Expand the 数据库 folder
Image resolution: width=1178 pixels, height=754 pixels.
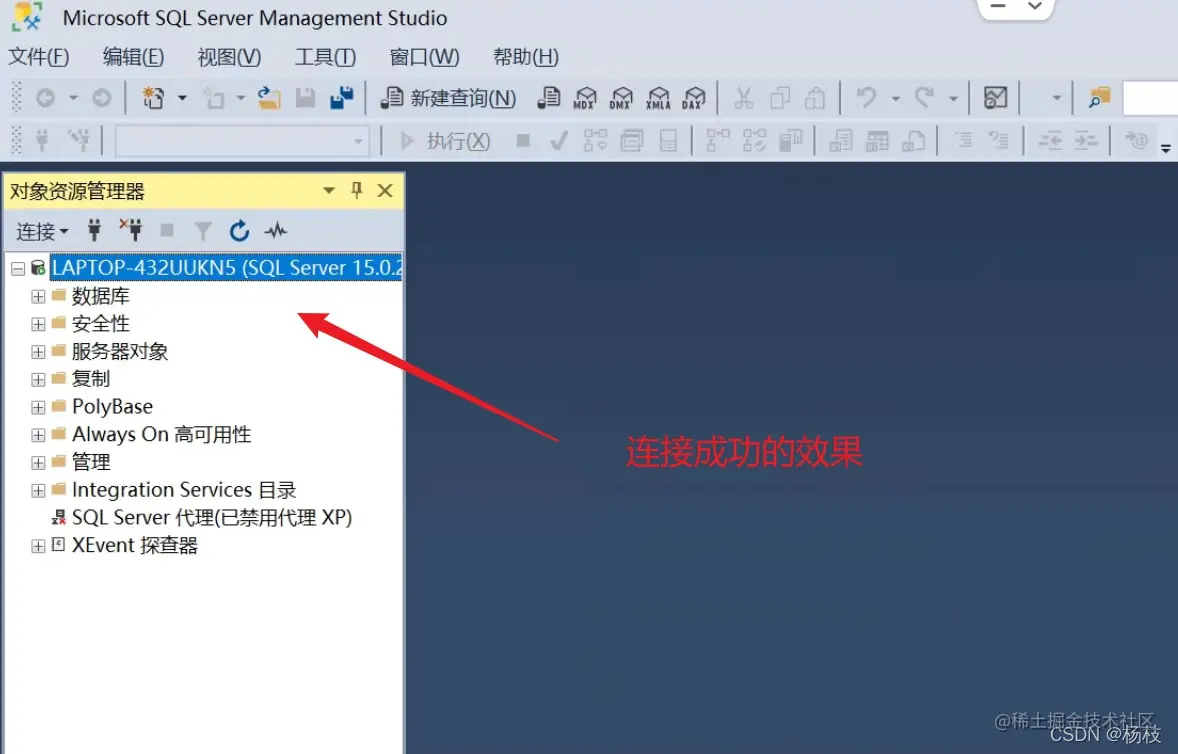click(x=38, y=297)
